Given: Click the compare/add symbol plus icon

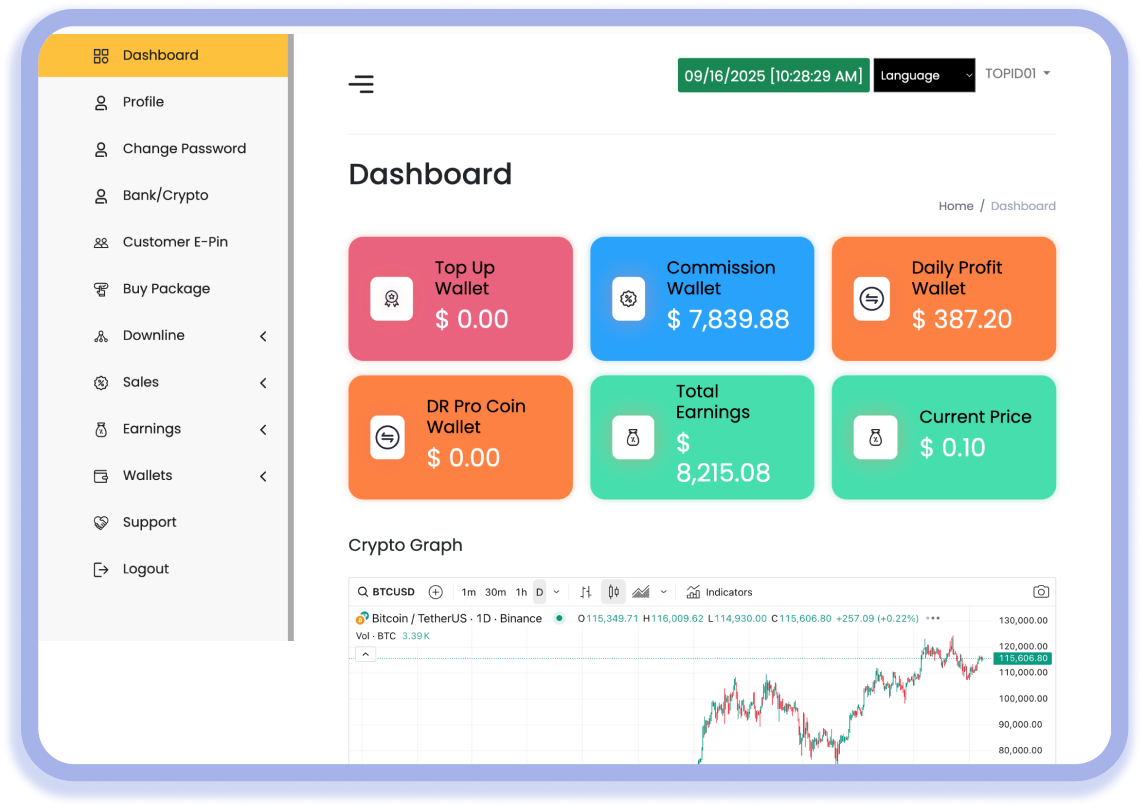Looking at the screenshot, I should (x=435, y=592).
